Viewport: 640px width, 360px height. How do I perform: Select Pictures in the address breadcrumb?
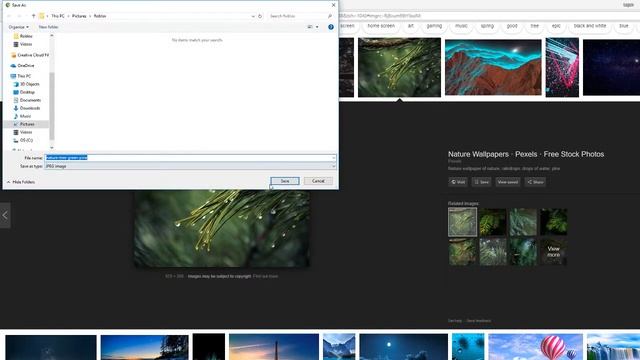pos(79,16)
